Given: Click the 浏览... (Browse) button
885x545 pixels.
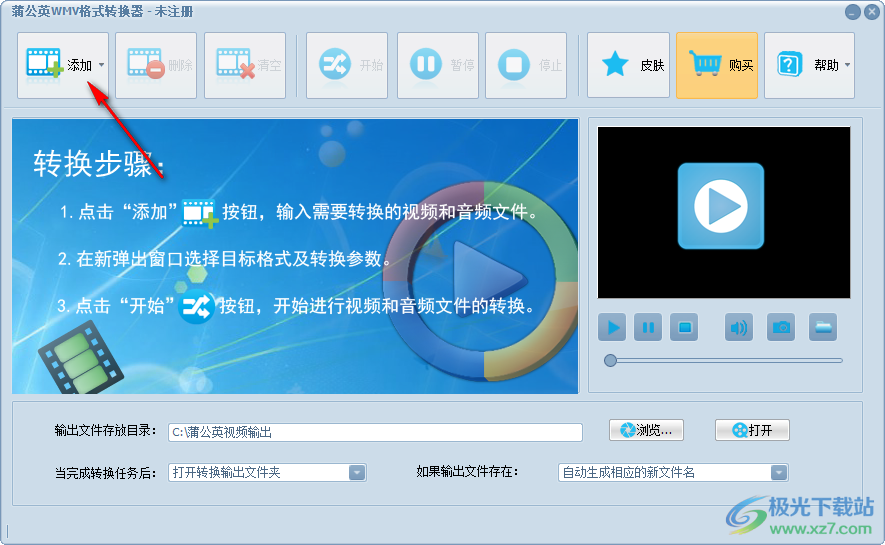Looking at the screenshot, I should pyautogui.click(x=646, y=430).
